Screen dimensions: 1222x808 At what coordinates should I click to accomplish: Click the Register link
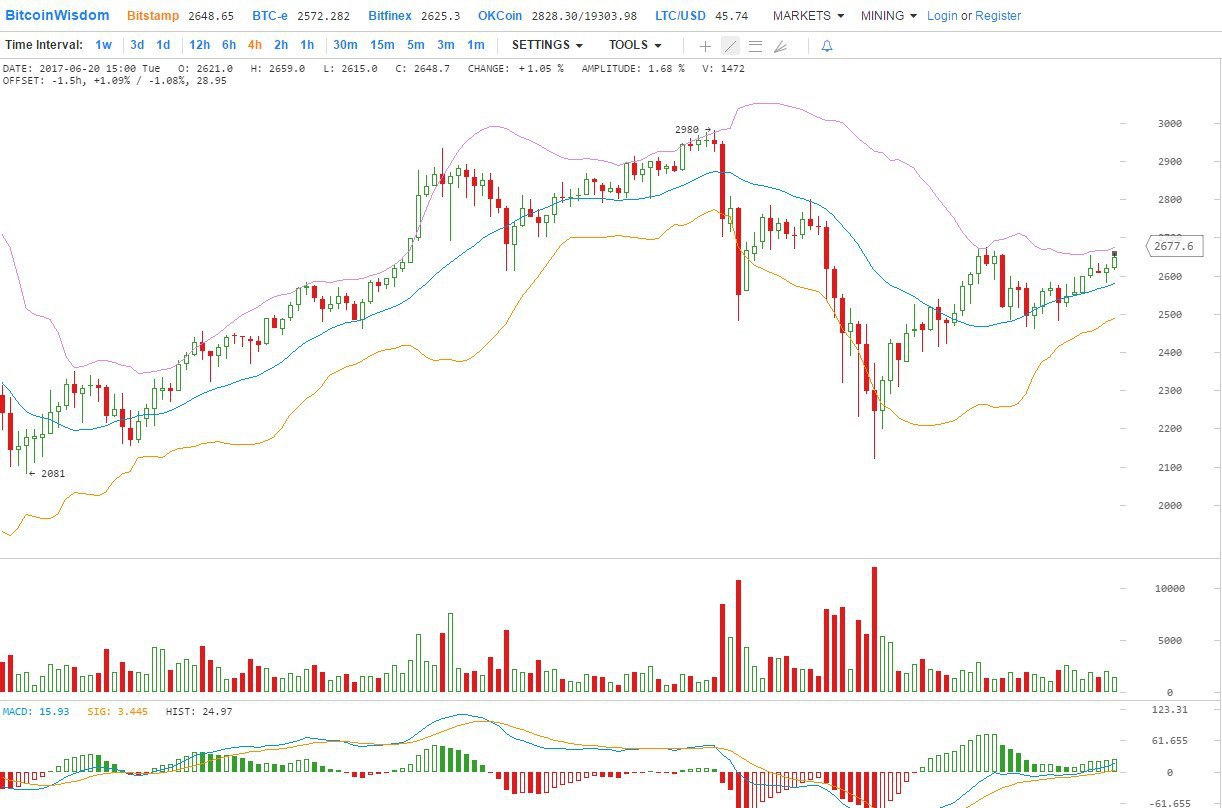(998, 16)
